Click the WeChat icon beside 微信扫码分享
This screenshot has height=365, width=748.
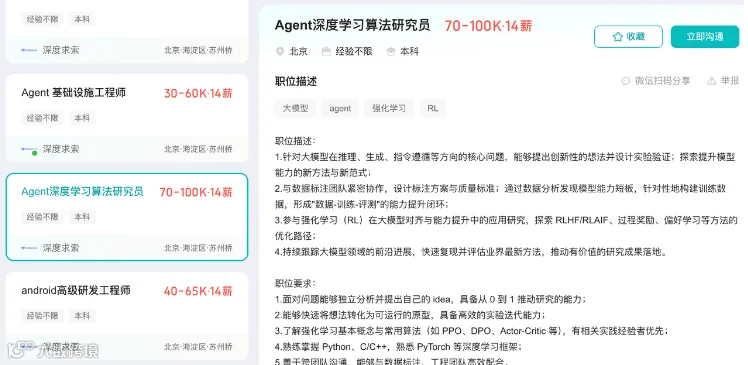click(626, 81)
